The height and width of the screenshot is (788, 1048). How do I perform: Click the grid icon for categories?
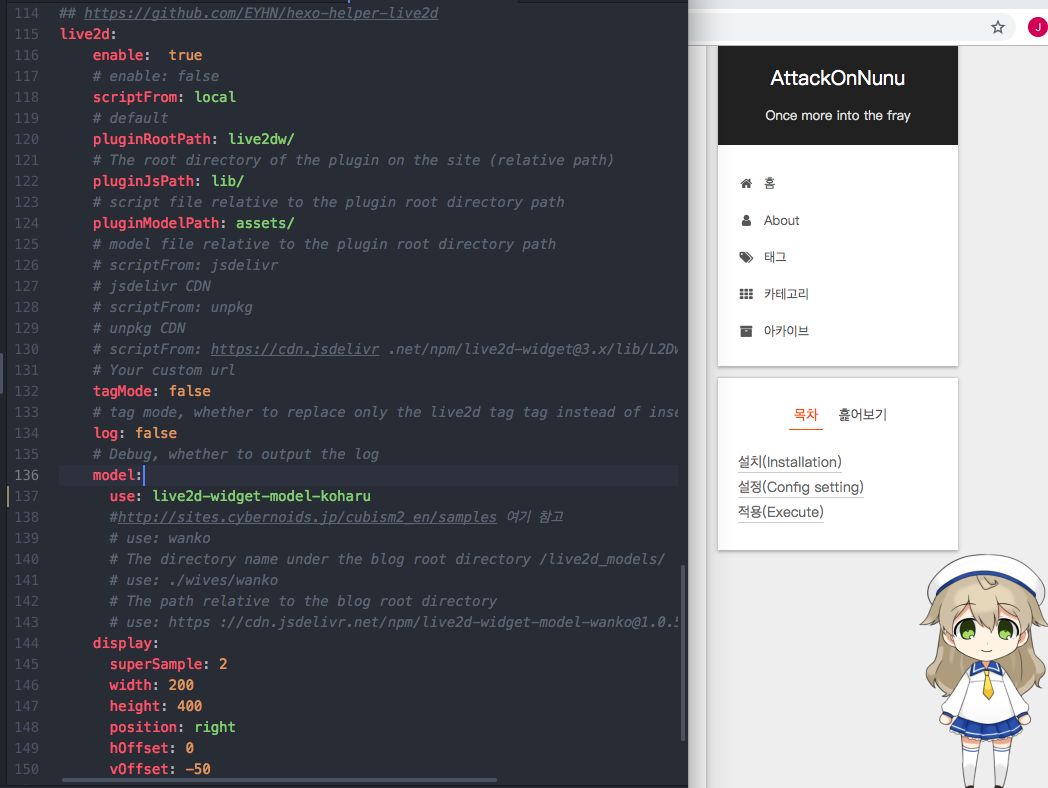pyautogui.click(x=746, y=294)
